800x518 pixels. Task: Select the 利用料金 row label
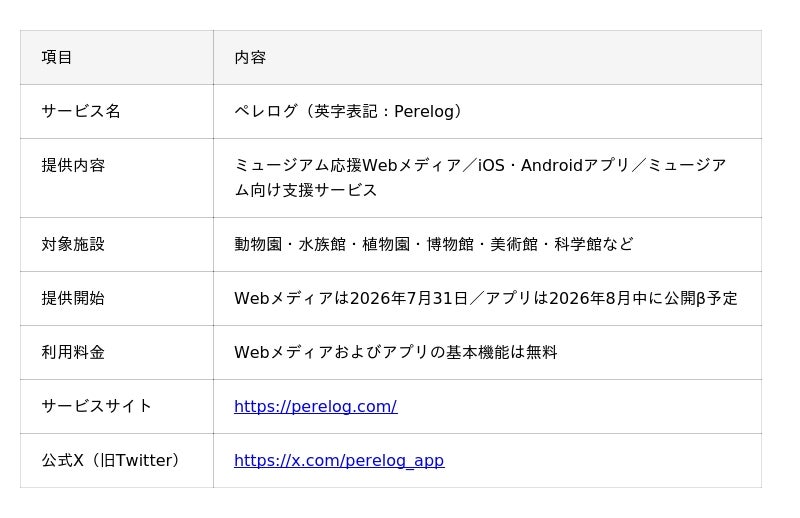click(x=73, y=352)
